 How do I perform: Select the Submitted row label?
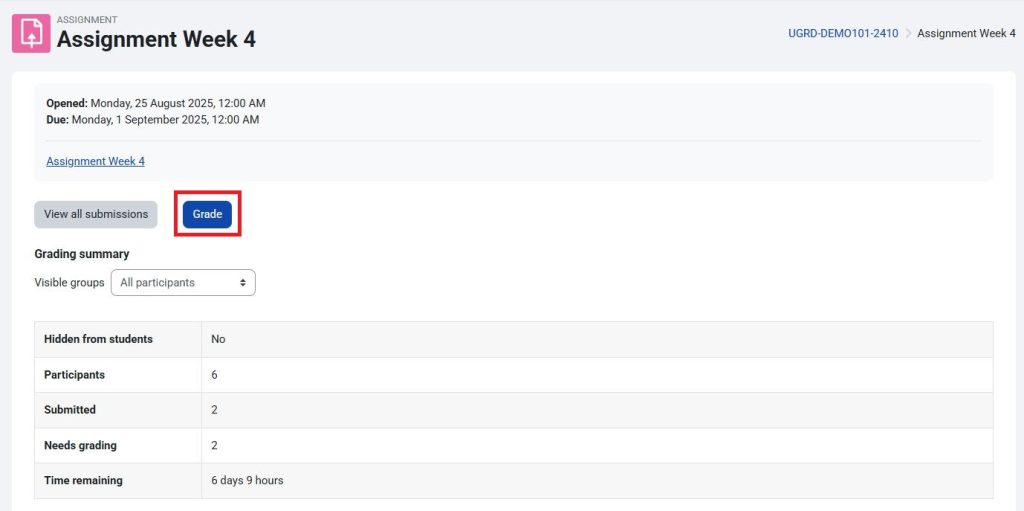70,410
